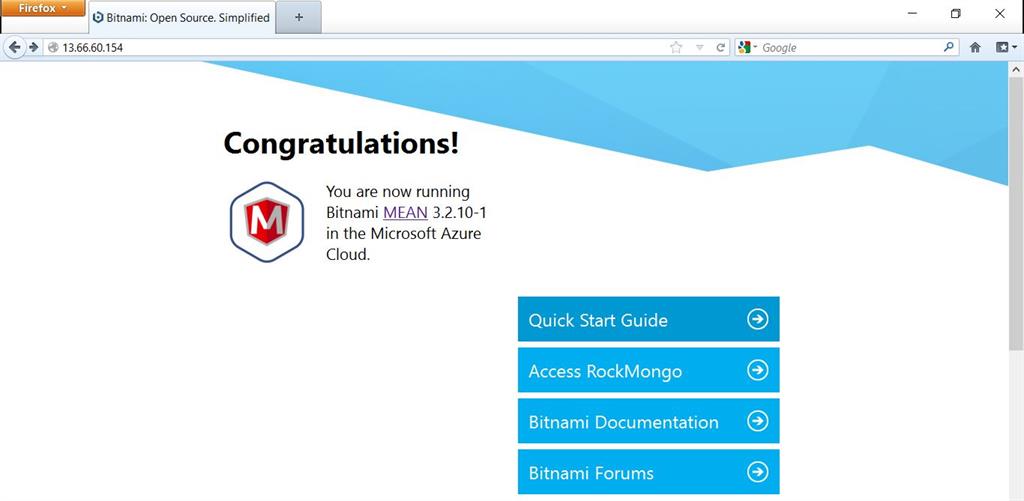The image size is (1024, 501).
Task: Open a new tab with the plus button
Action: tap(298, 18)
